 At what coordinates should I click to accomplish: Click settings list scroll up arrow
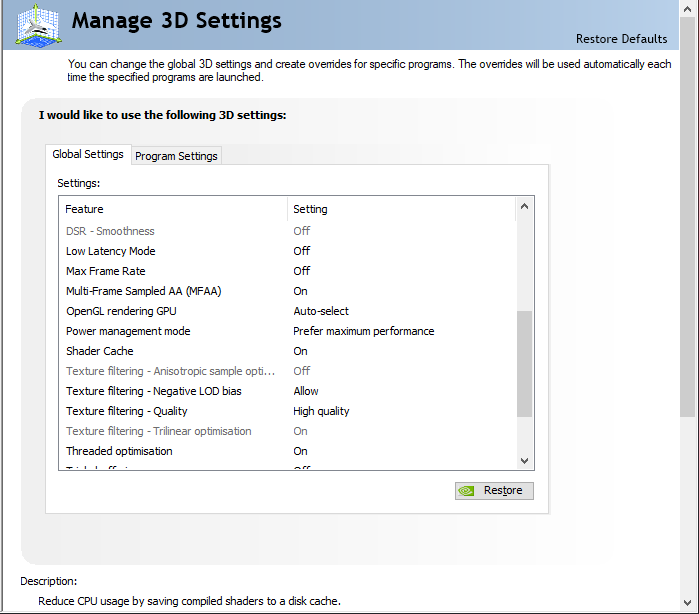525,206
